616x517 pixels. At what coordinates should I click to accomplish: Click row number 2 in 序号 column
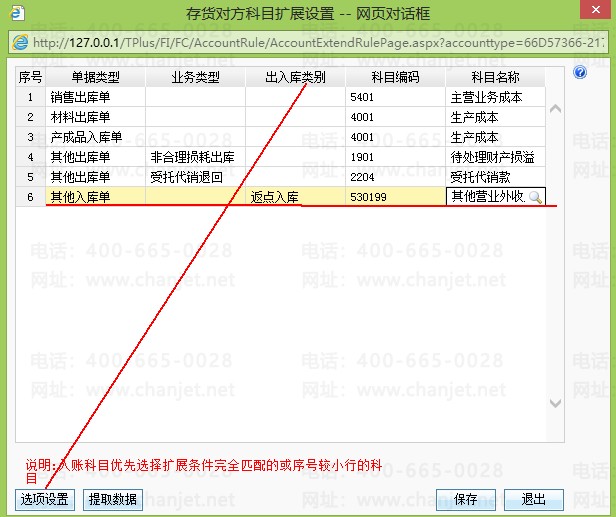(30, 117)
